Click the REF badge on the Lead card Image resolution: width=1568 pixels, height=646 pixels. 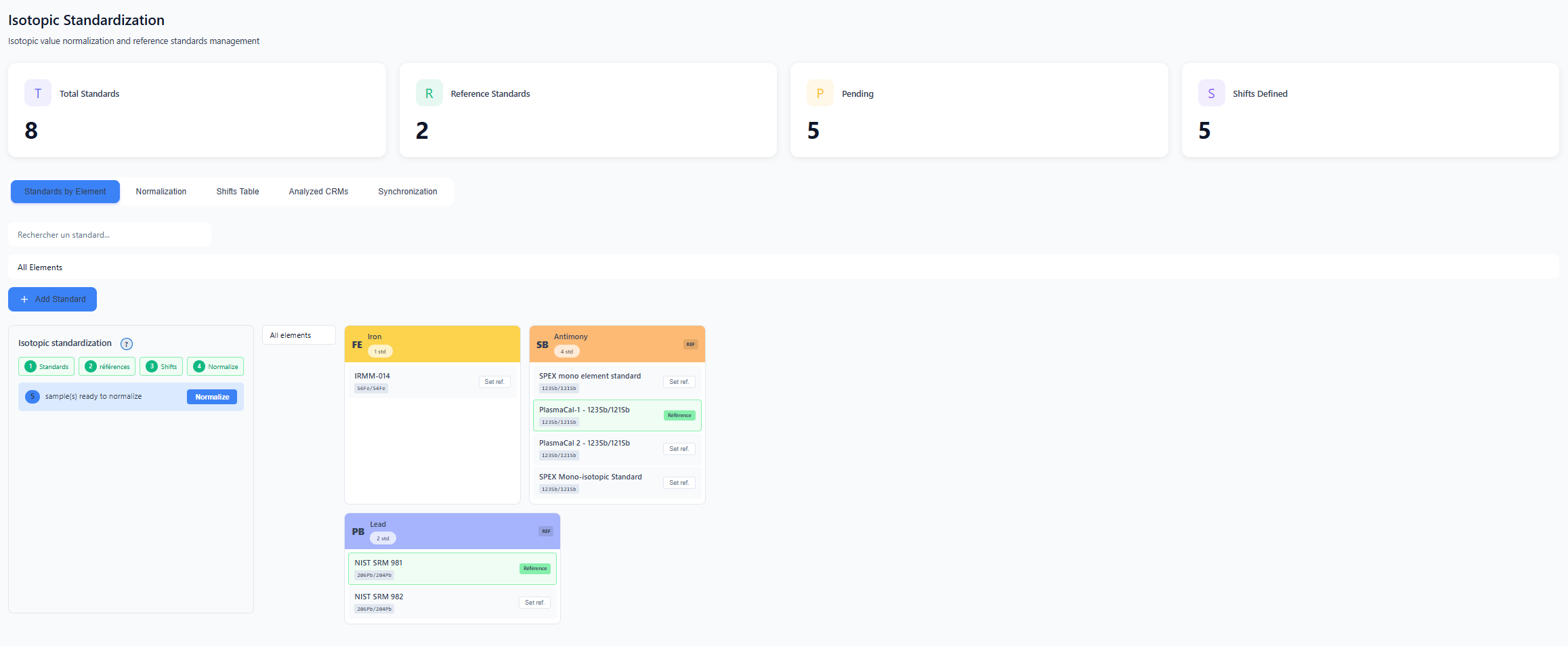point(545,531)
